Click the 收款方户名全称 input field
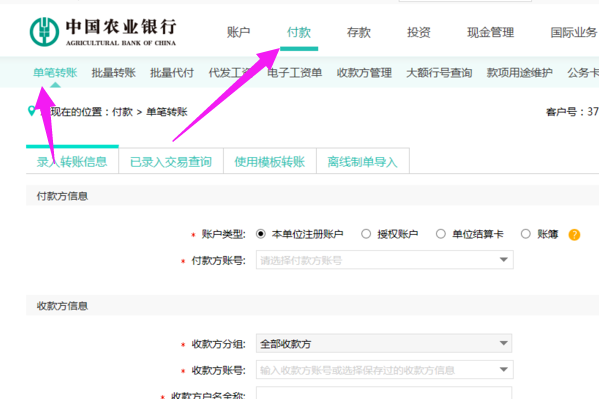The width and height of the screenshot is (599, 399). click(384, 393)
